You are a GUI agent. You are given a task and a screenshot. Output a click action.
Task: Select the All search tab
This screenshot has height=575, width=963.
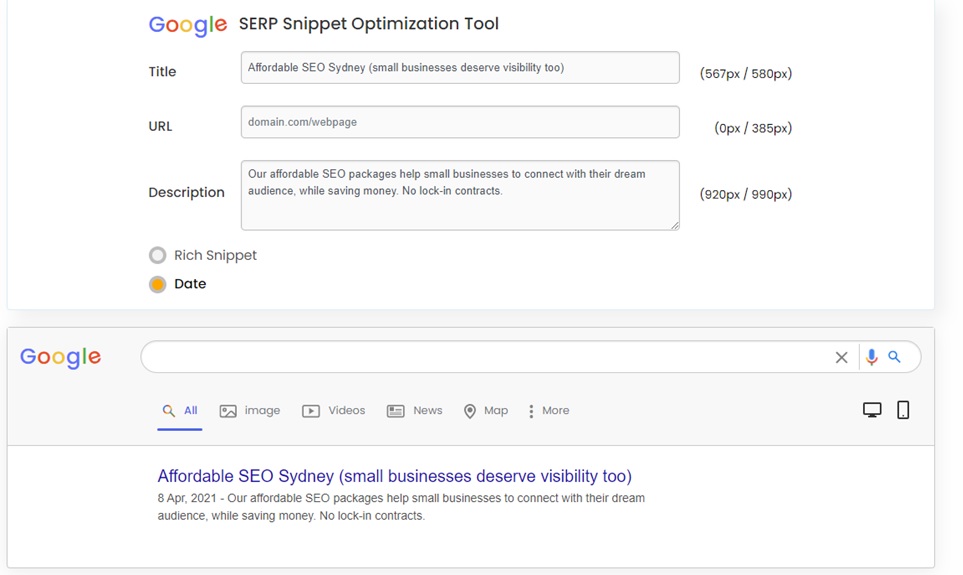[180, 411]
